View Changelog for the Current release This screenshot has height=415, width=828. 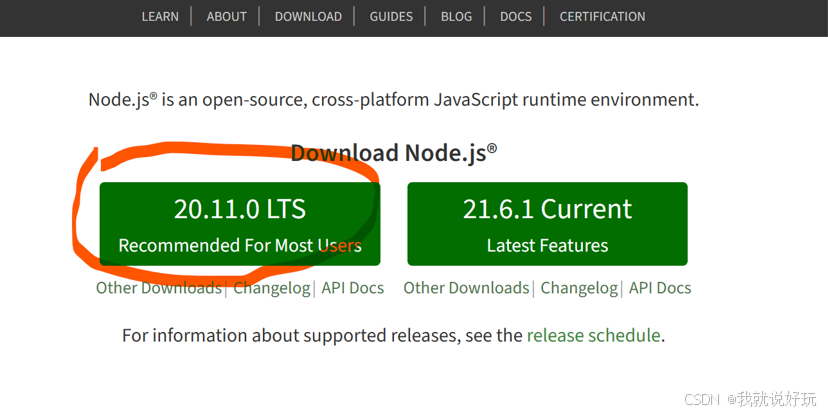[579, 288]
